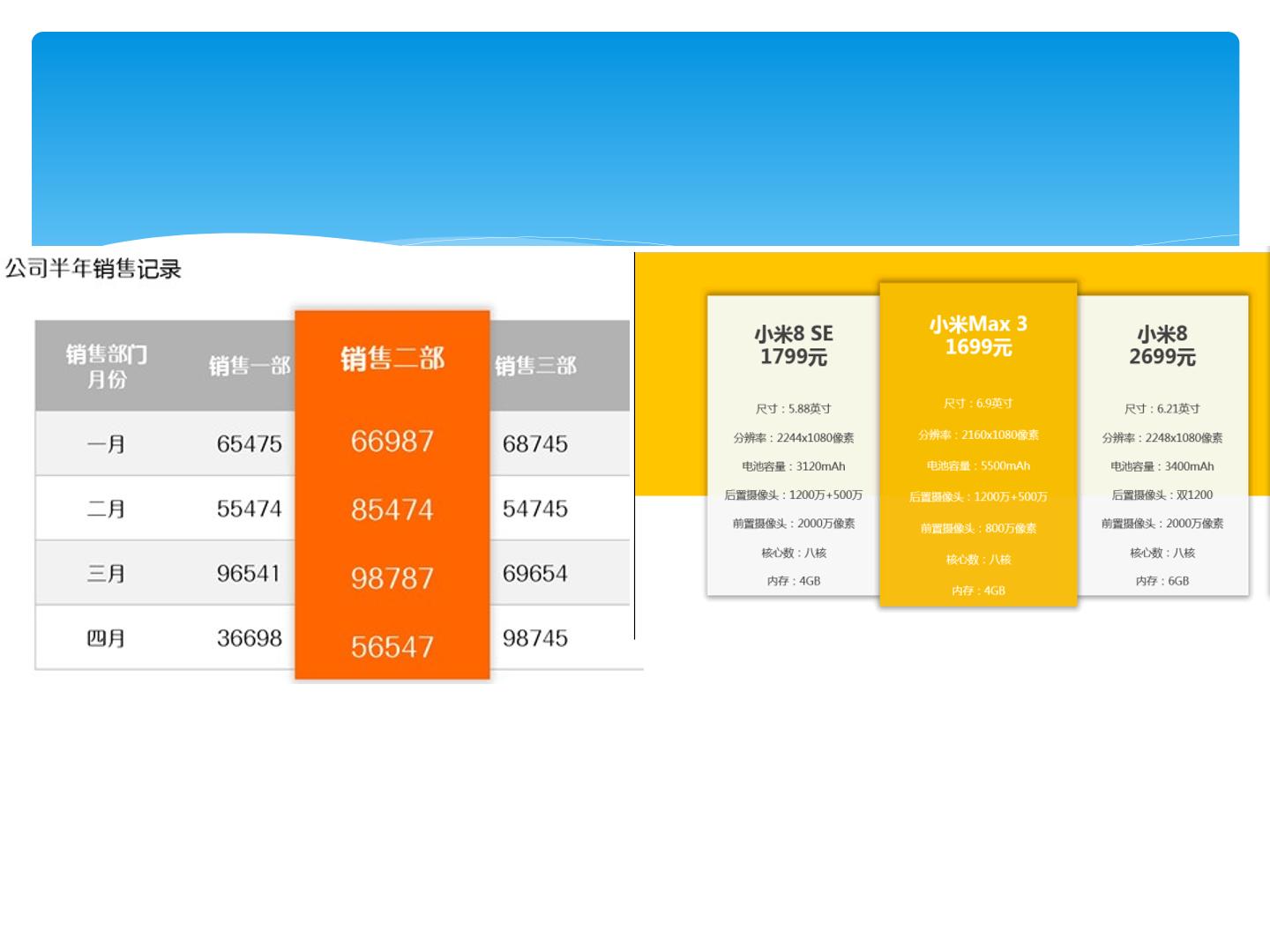The width and height of the screenshot is (1270, 952).
Task: Select the highlighted 销售二部 column header
Action: (x=392, y=359)
